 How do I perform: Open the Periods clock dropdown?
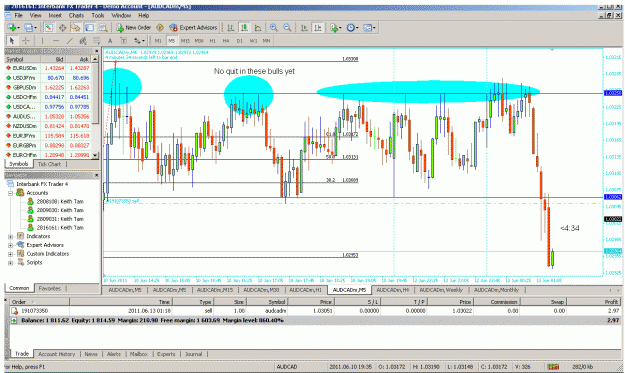(352, 27)
